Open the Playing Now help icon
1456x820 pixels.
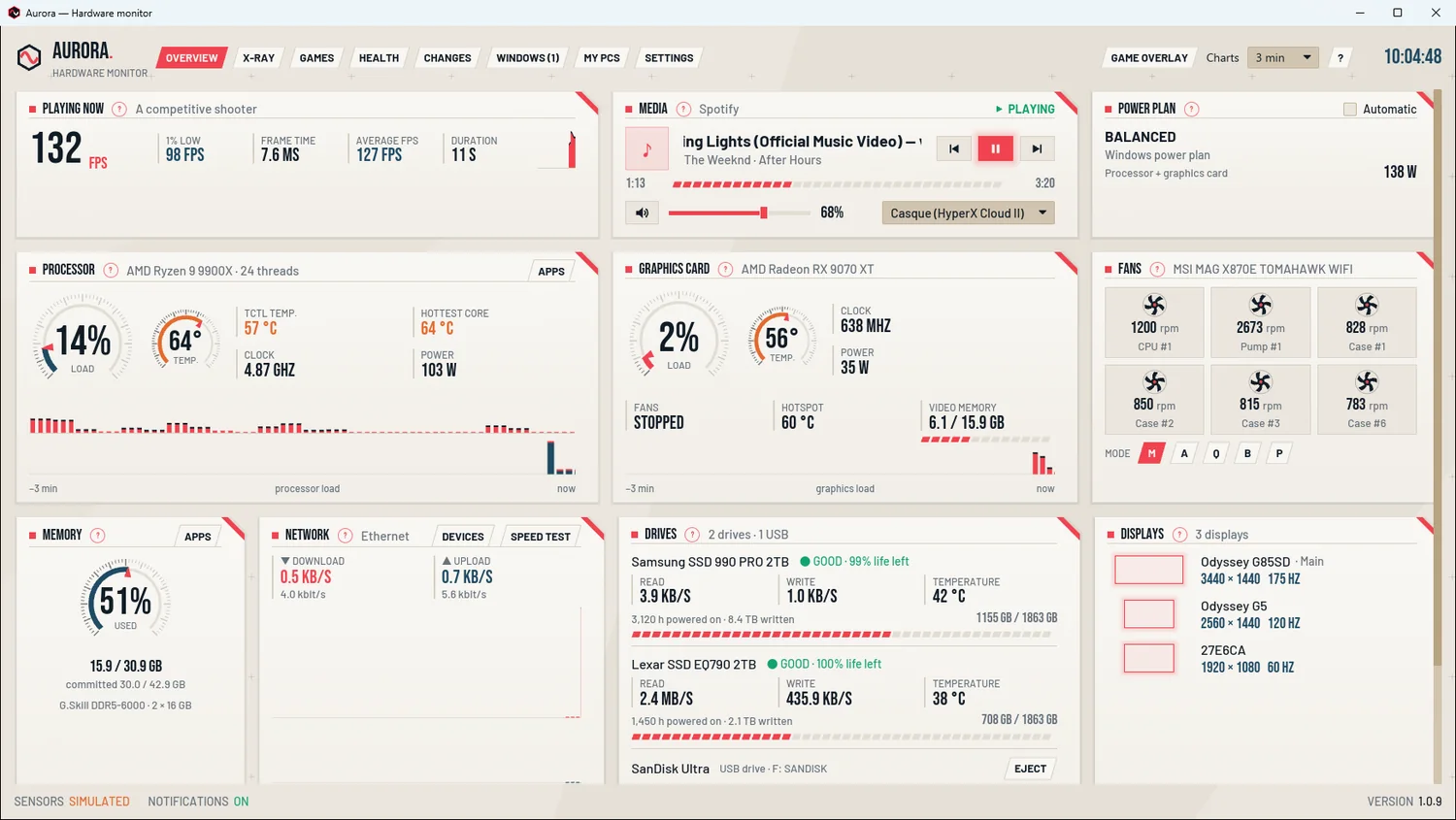click(119, 109)
